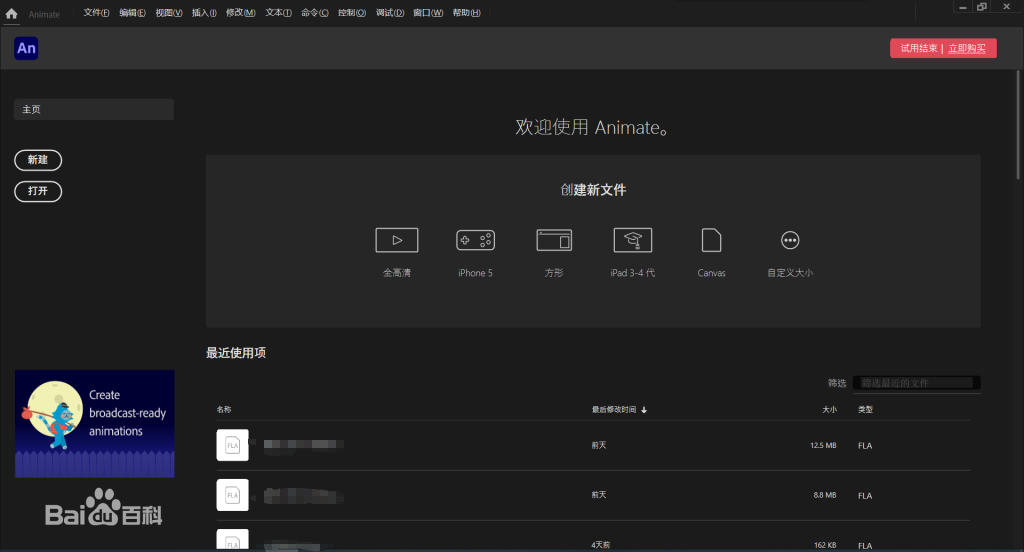Choose the iPhone 5 preset icon

[x=475, y=240]
